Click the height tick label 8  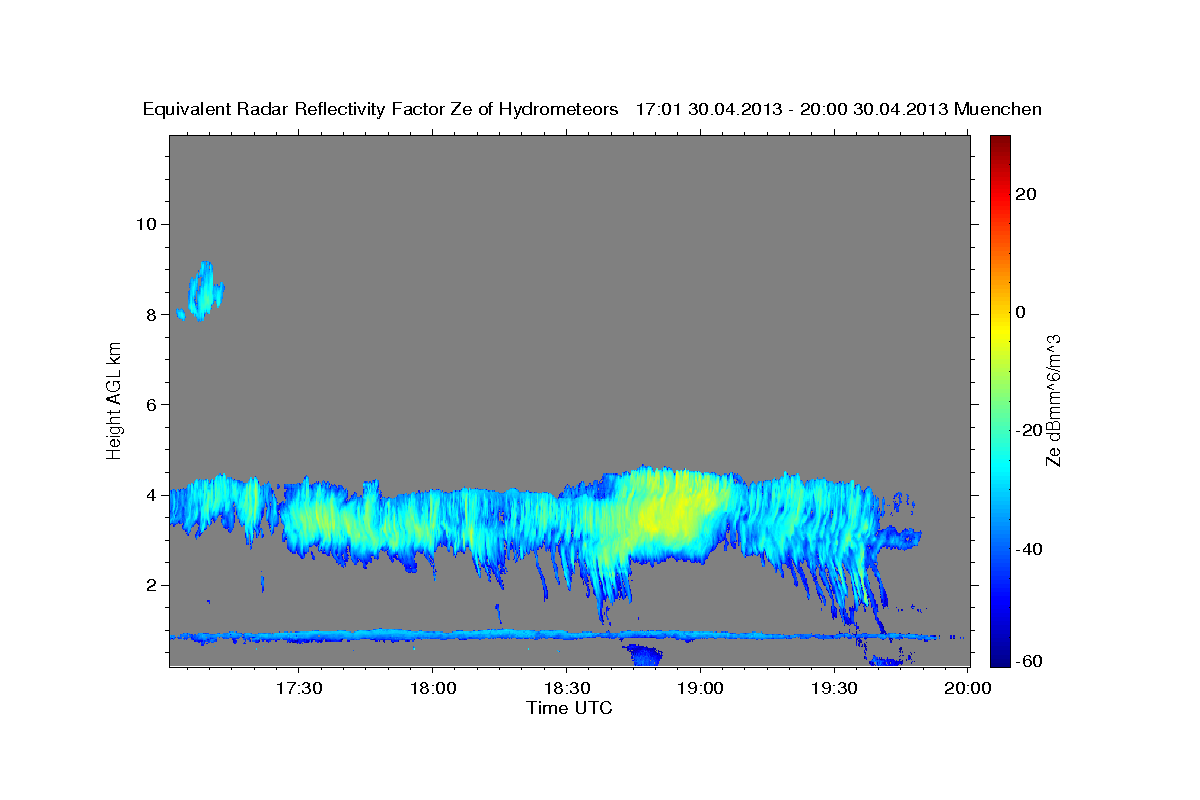point(150,314)
